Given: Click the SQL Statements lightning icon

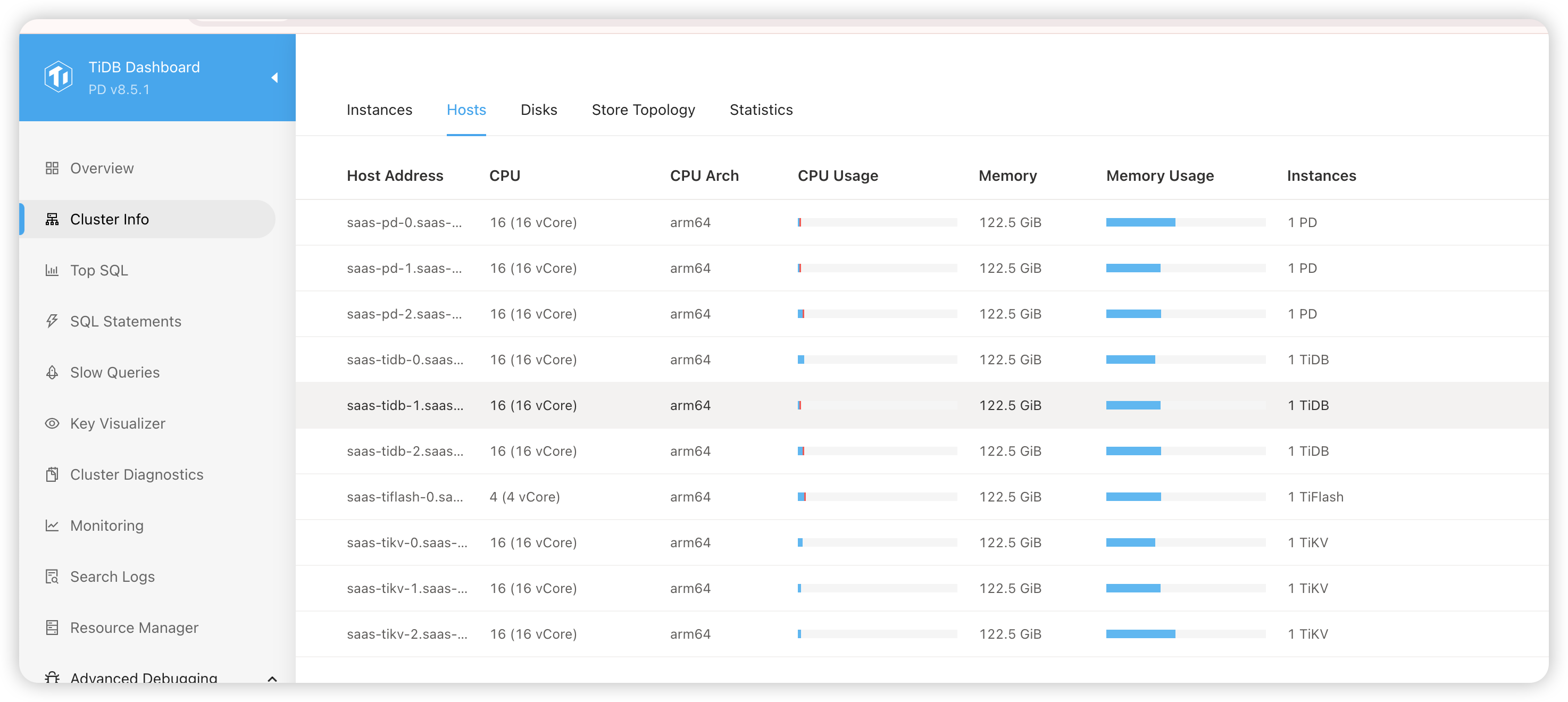Looking at the screenshot, I should coord(52,321).
